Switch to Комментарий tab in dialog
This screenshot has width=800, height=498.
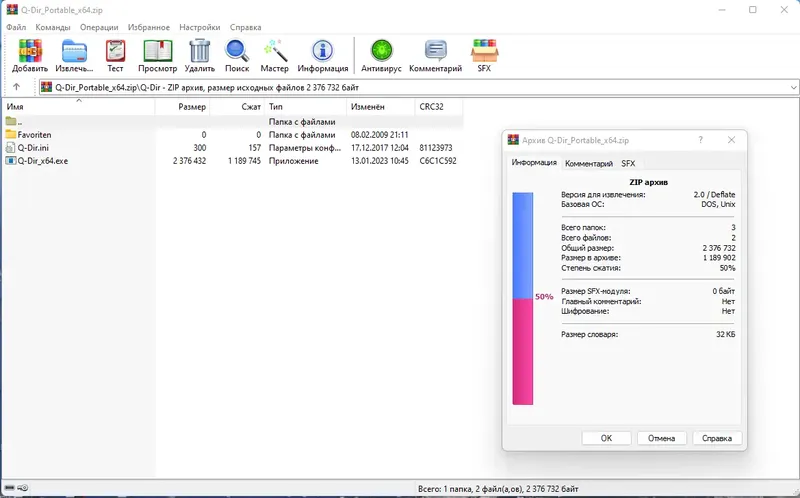(589, 163)
